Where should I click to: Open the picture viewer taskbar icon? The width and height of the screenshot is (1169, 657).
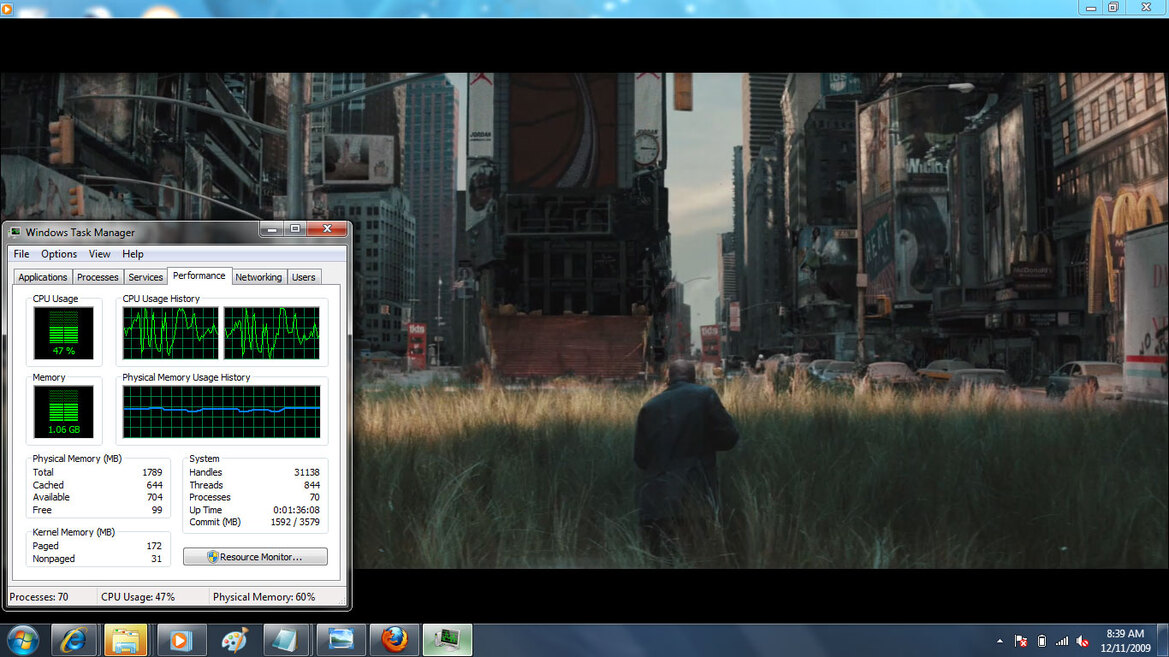(x=341, y=640)
